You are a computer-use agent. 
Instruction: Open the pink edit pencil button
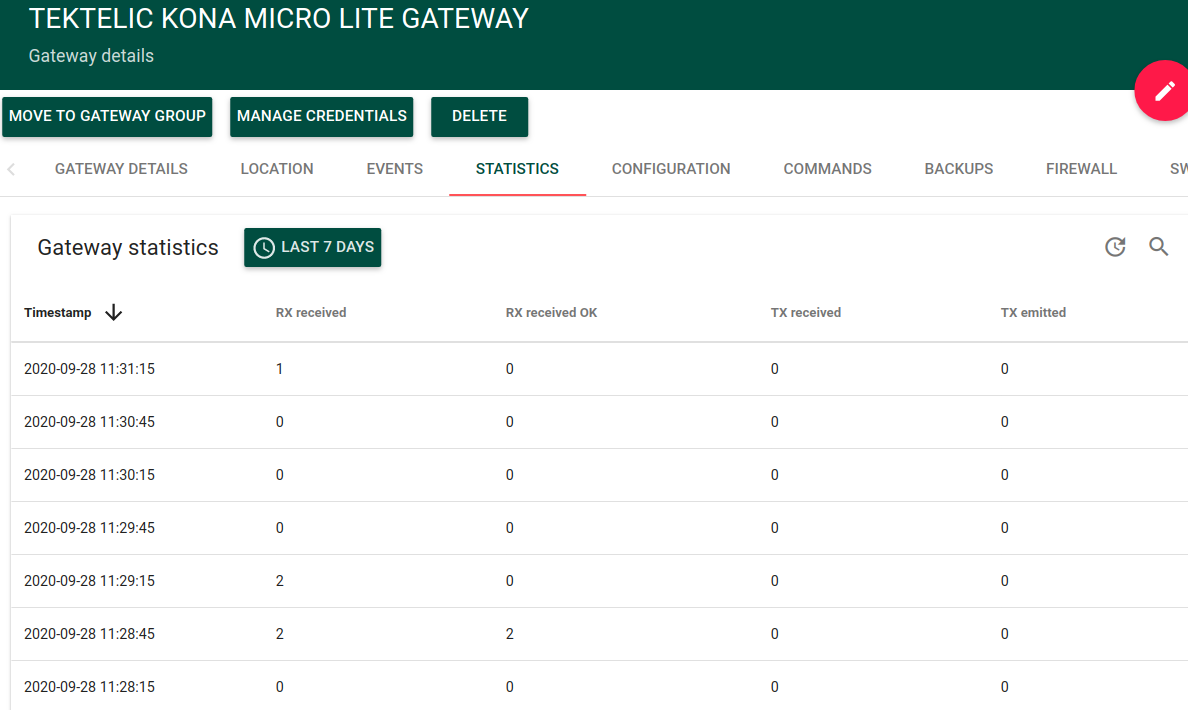(x=1163, y=90)
